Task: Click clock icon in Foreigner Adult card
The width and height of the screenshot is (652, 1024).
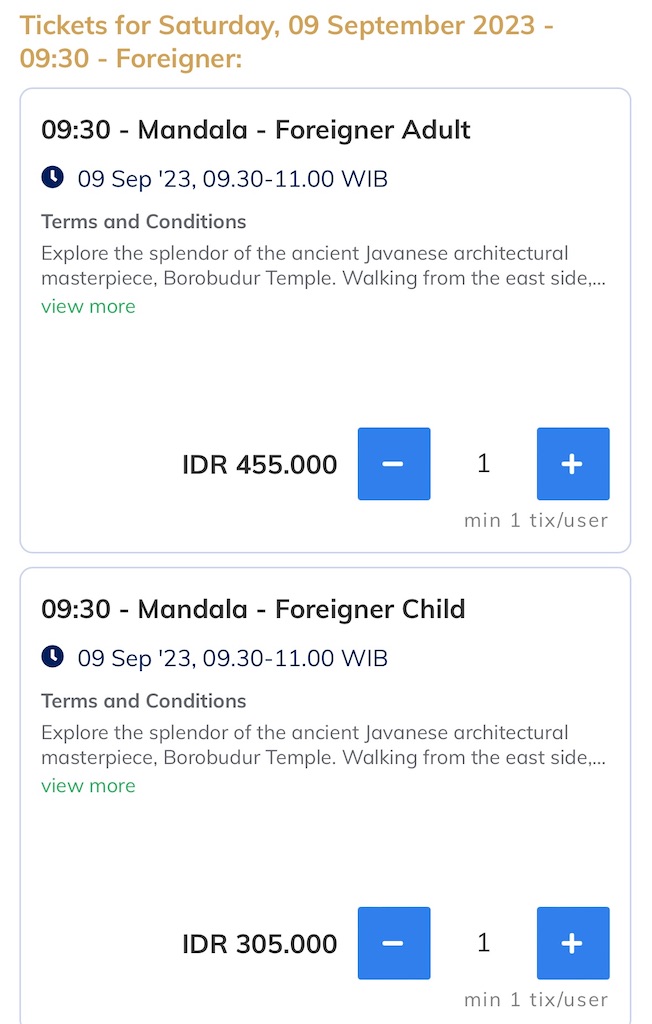Action: coord(52,177)
